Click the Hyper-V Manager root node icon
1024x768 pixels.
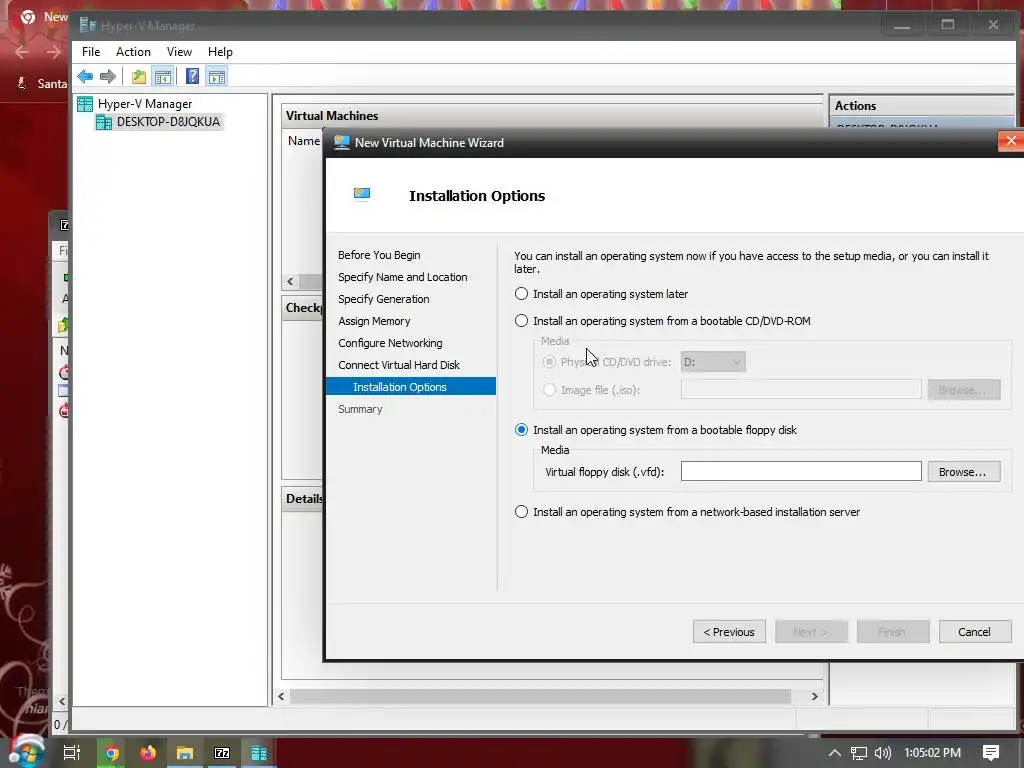coord(85,104)
